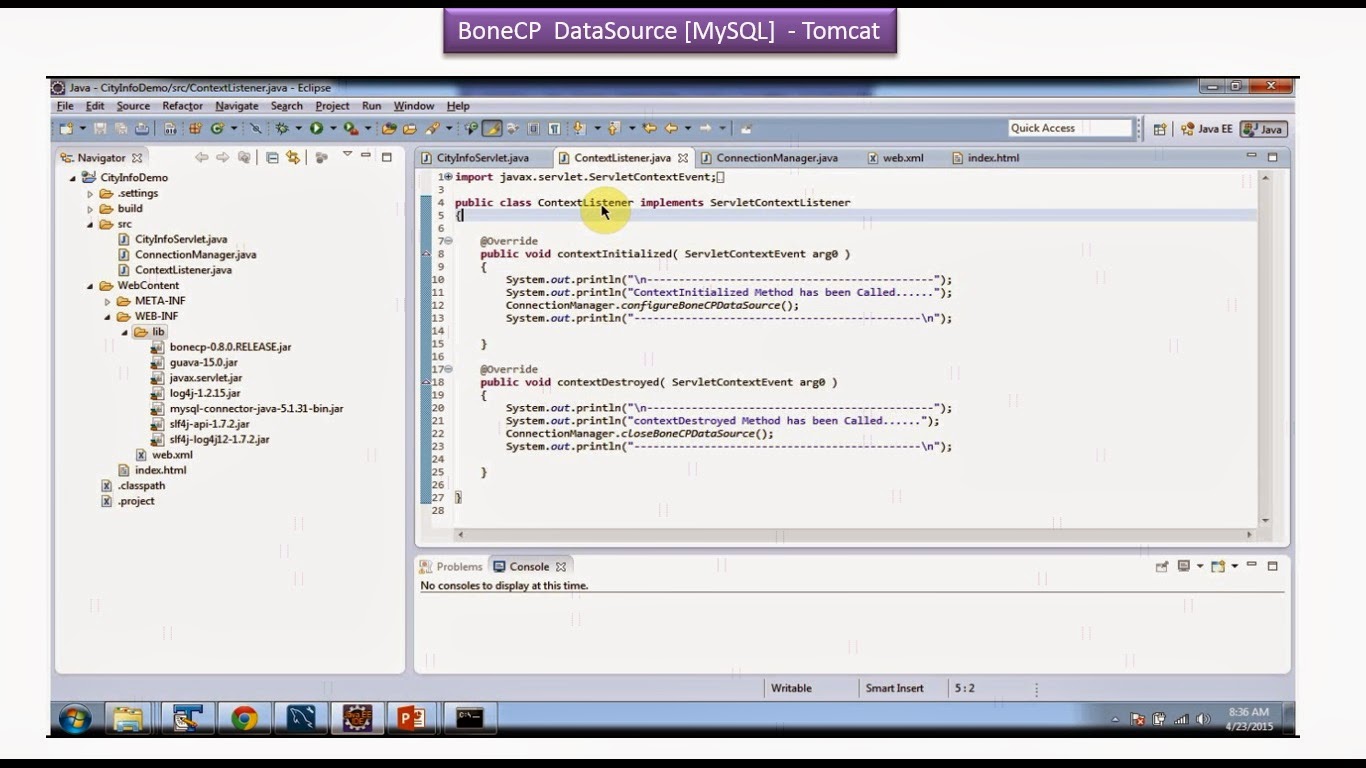Click the Search flashlight toolbar icon
Viewport: 1366px width, 768px height.
point(433,128)
